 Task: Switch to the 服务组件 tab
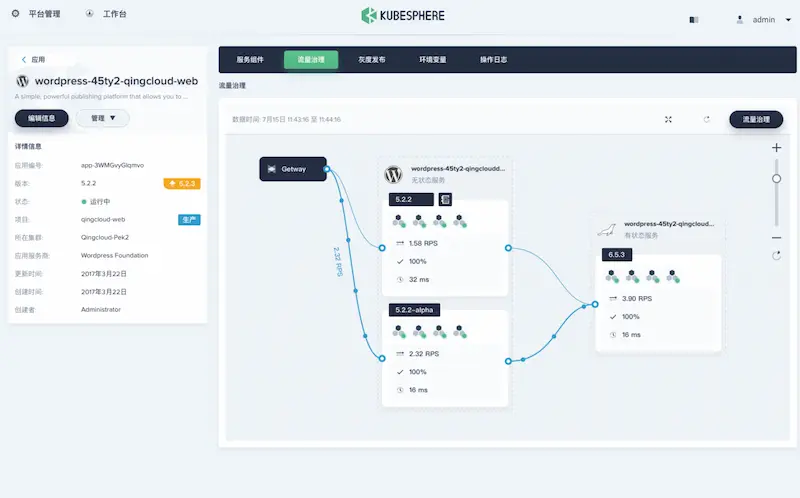point(250,60)
